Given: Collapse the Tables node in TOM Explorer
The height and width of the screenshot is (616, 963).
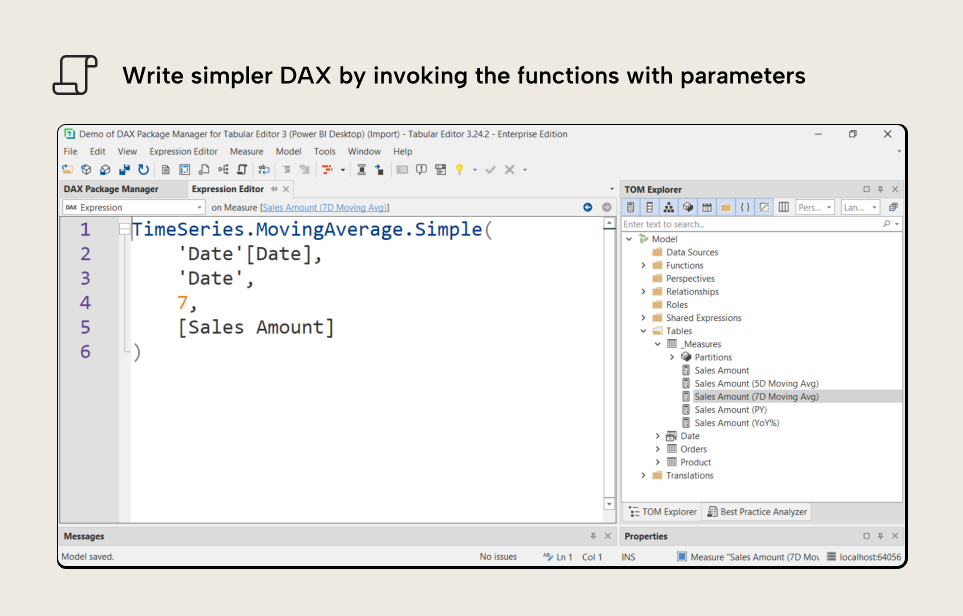Looking at the screenshot, I should (x=643, y=330).
